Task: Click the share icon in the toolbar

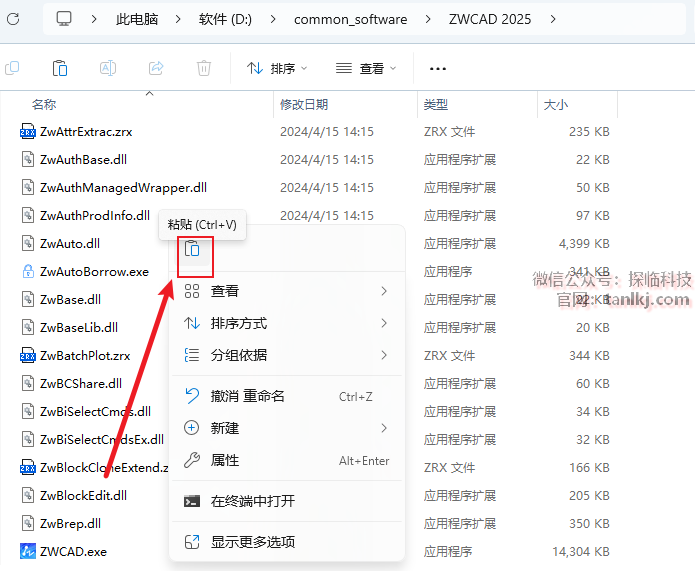Action: point(156,68)
